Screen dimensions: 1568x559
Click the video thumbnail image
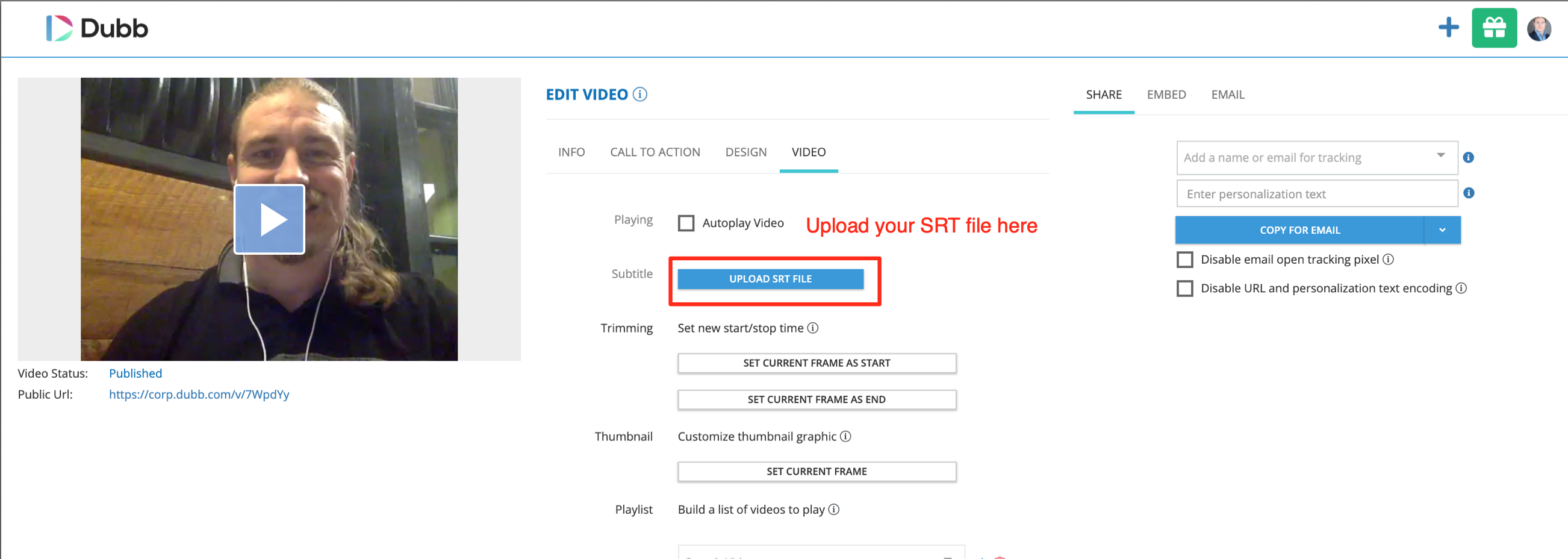coord(269,219)
